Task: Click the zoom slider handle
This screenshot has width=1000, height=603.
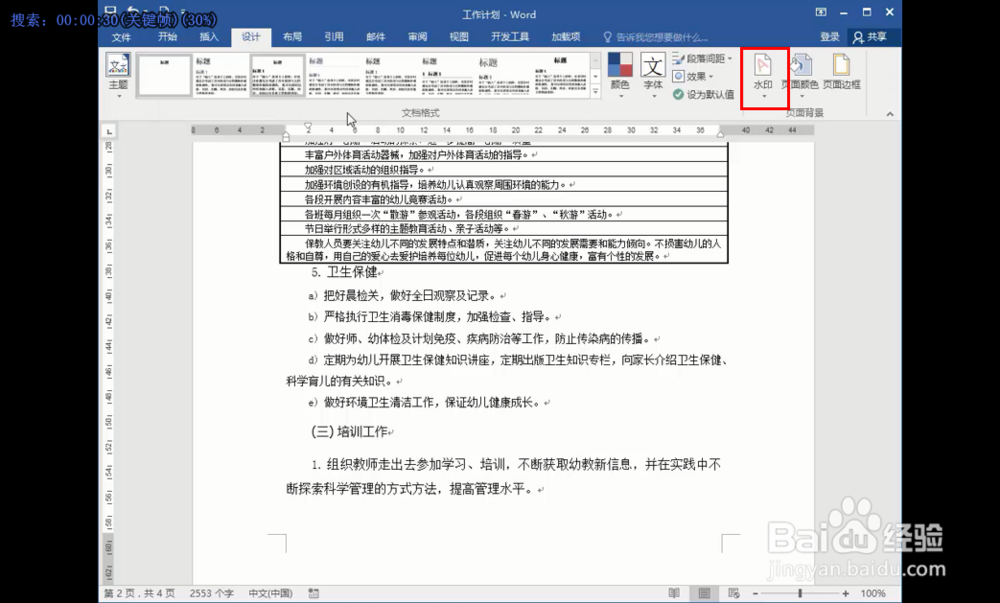Action: click(x=800, y=593)
